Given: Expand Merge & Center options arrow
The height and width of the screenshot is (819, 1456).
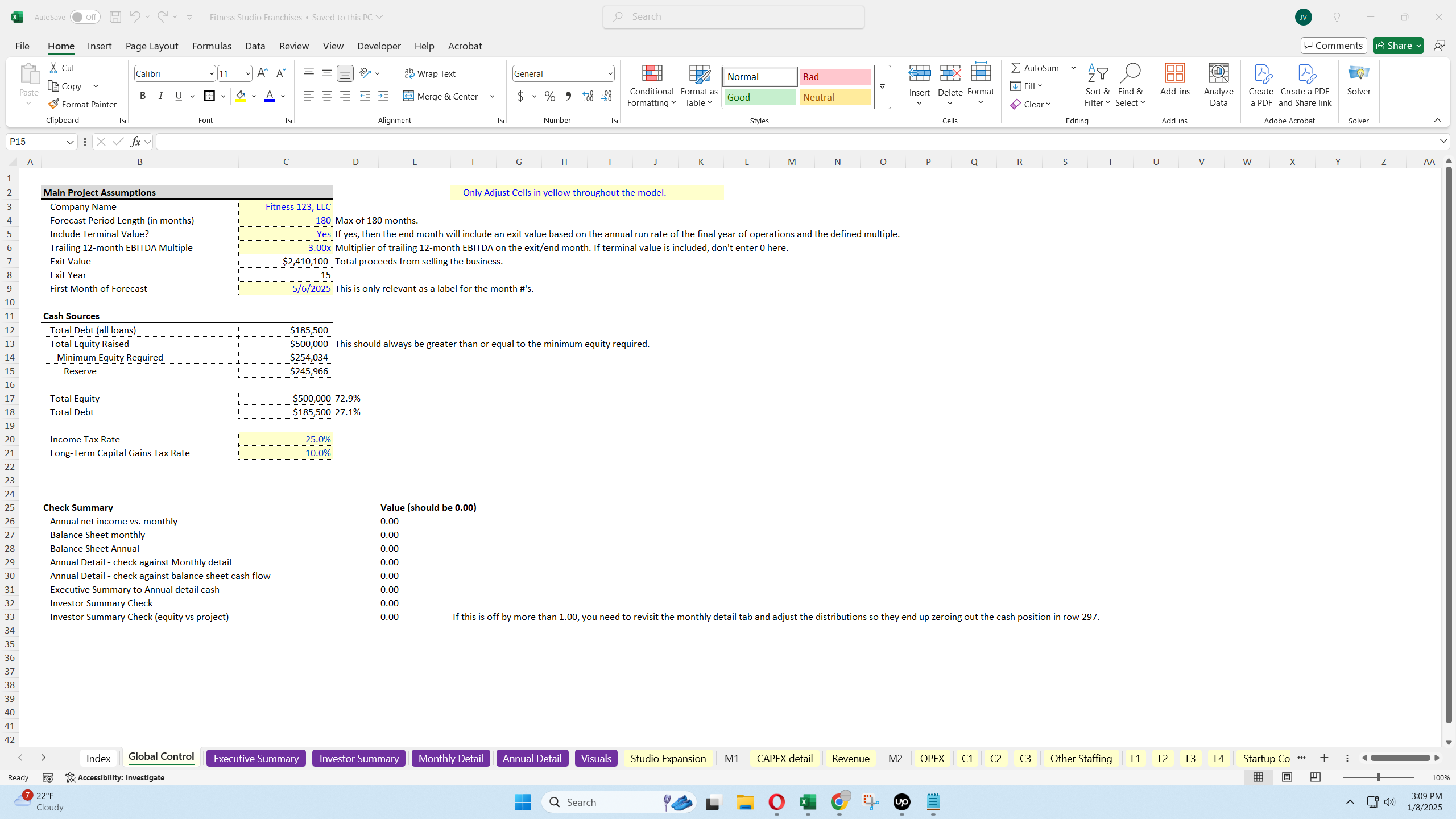Looking at the screenshot, I should pyautogui.click(x=492, y=96).
